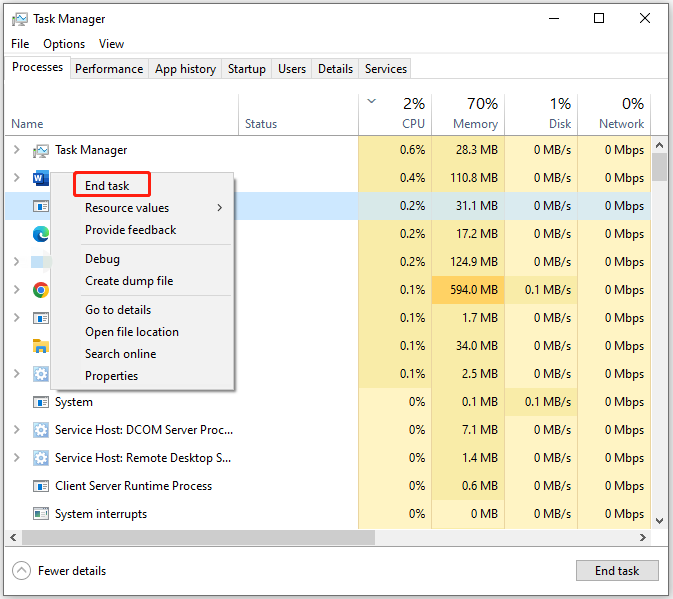Click the System interrupts icon
Screen dimensions: 673x599
pyautogui.click(x=41, y=514)
